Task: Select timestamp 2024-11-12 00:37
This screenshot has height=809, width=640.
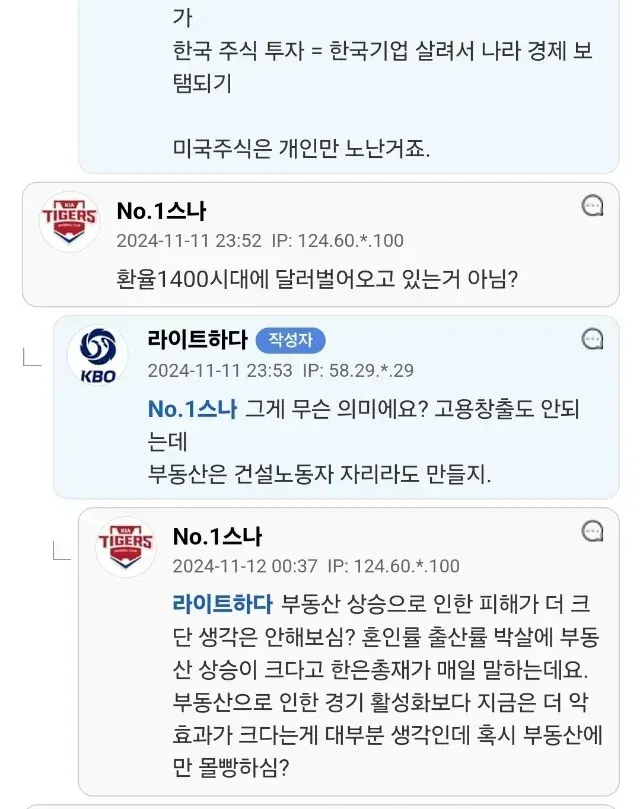Action: [245, 566]
